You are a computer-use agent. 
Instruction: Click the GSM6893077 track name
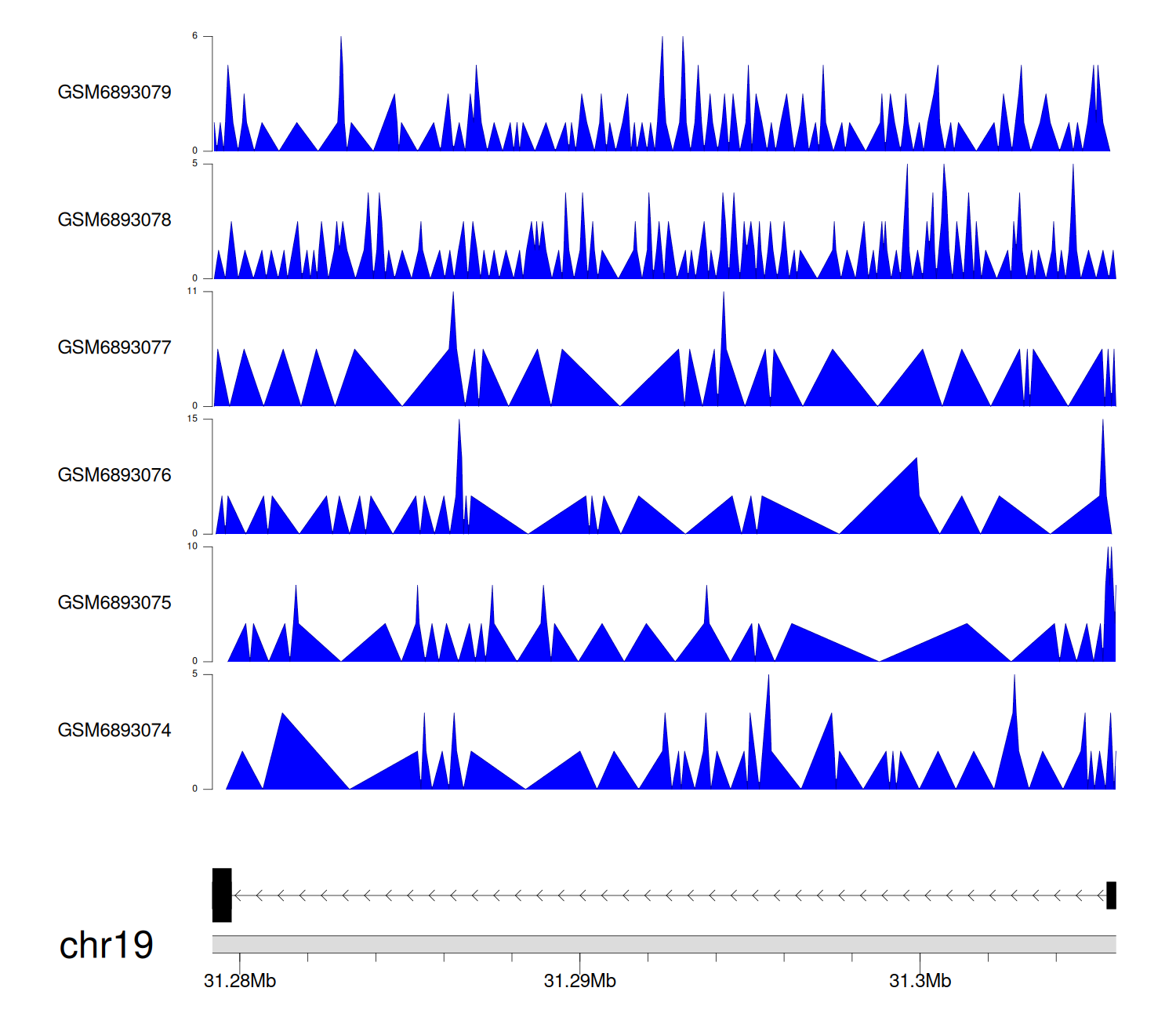[114, 348]
